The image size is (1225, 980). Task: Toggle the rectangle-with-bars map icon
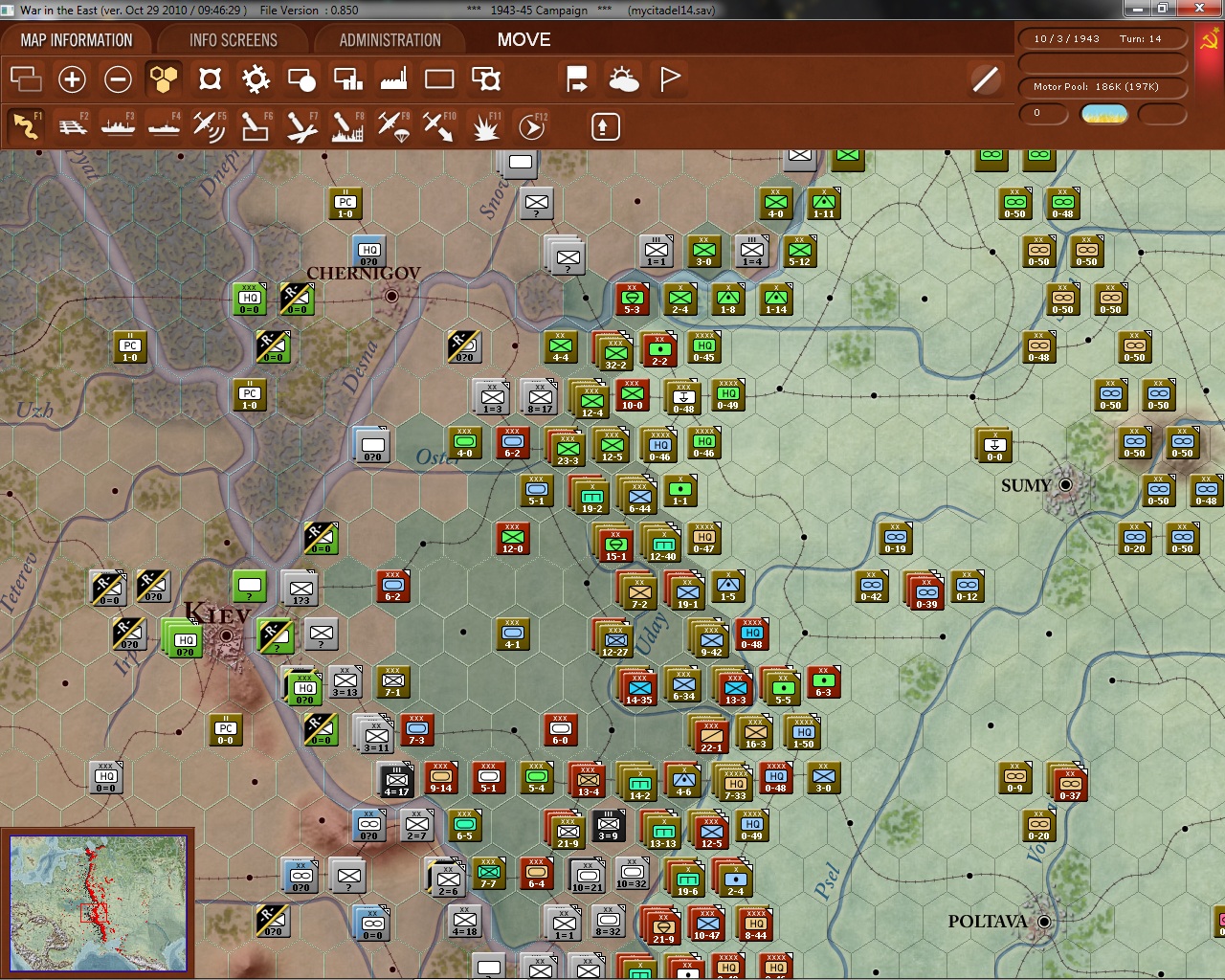pos(347,79)
